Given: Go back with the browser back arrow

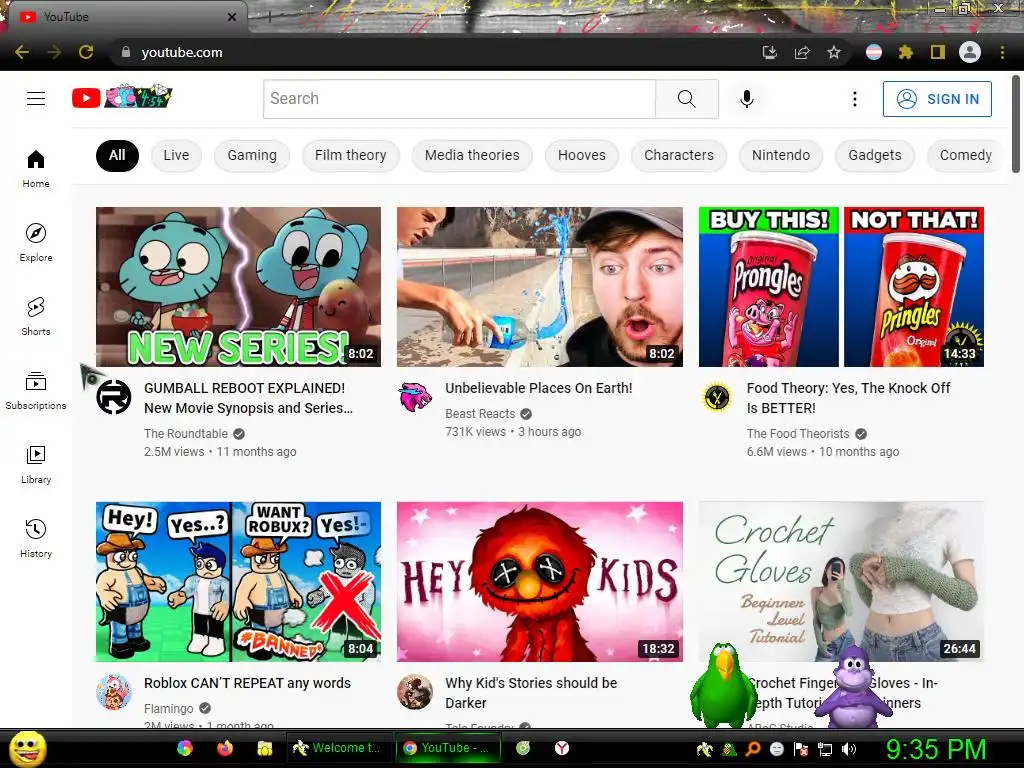Looking at the screenshot, I should pos(22,52).
